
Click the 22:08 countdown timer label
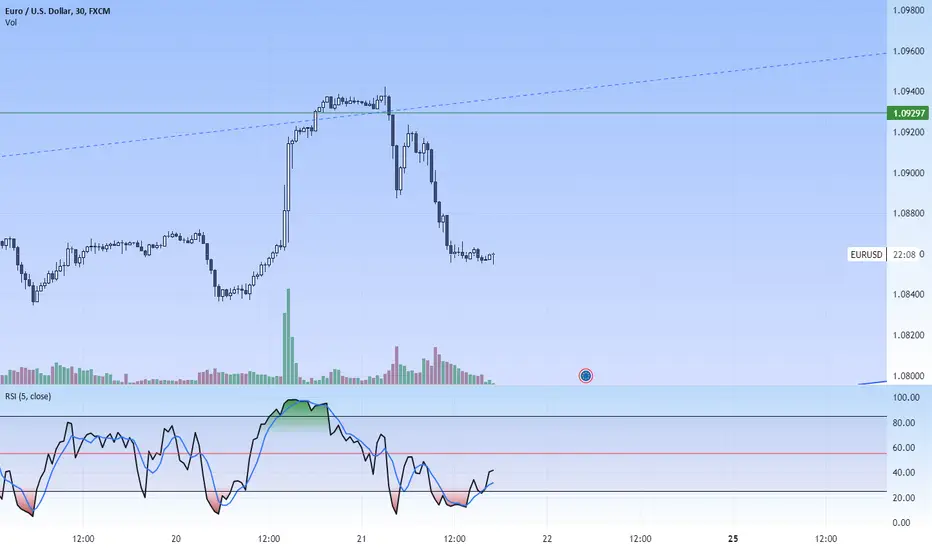pyautogui.click(x=904, y=254)
